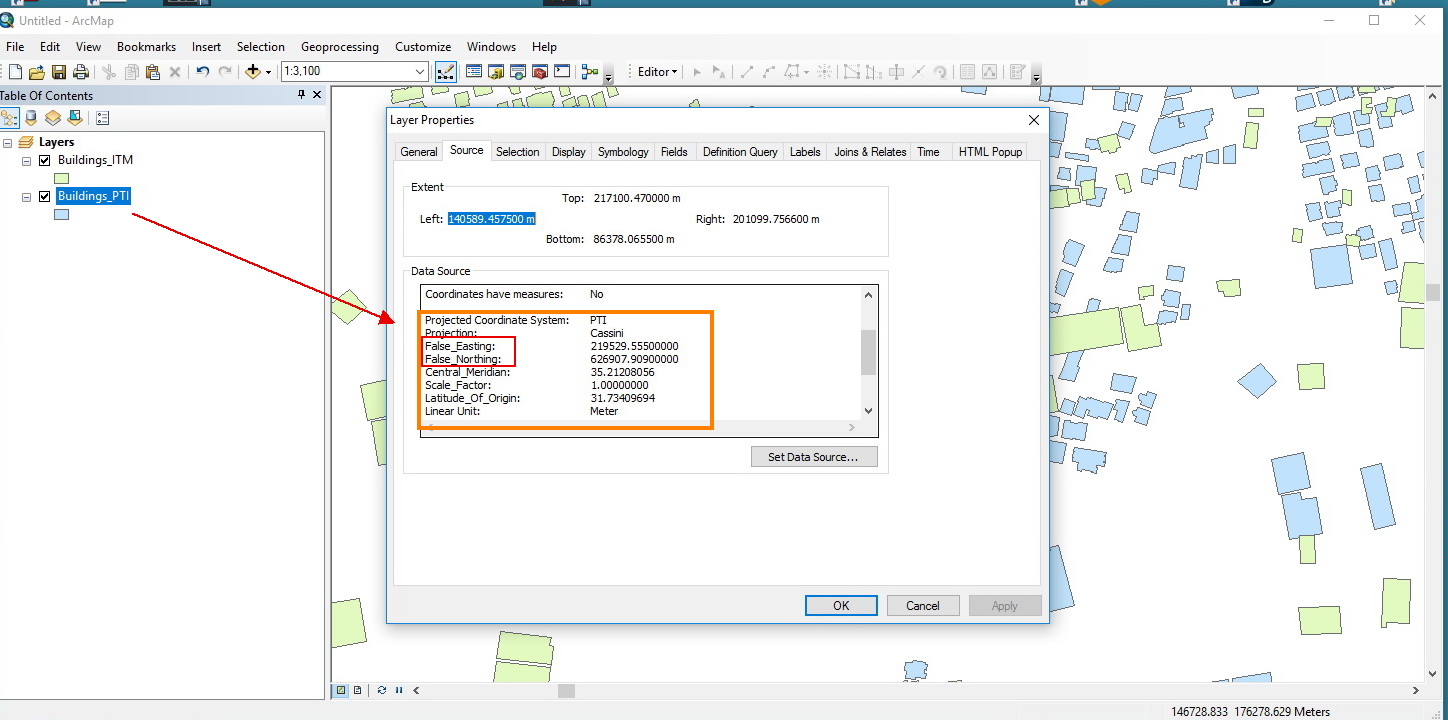Viewport: 1448px width, 720px height.
Task: Open the Editor dropdown menu
Action: (x=657, y=72)
